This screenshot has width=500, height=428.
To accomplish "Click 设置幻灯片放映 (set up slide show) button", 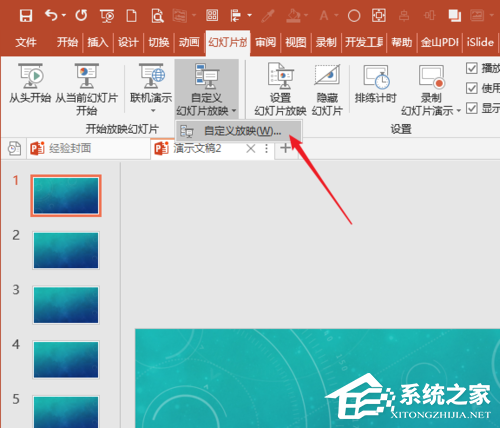I will click(280, 89).
